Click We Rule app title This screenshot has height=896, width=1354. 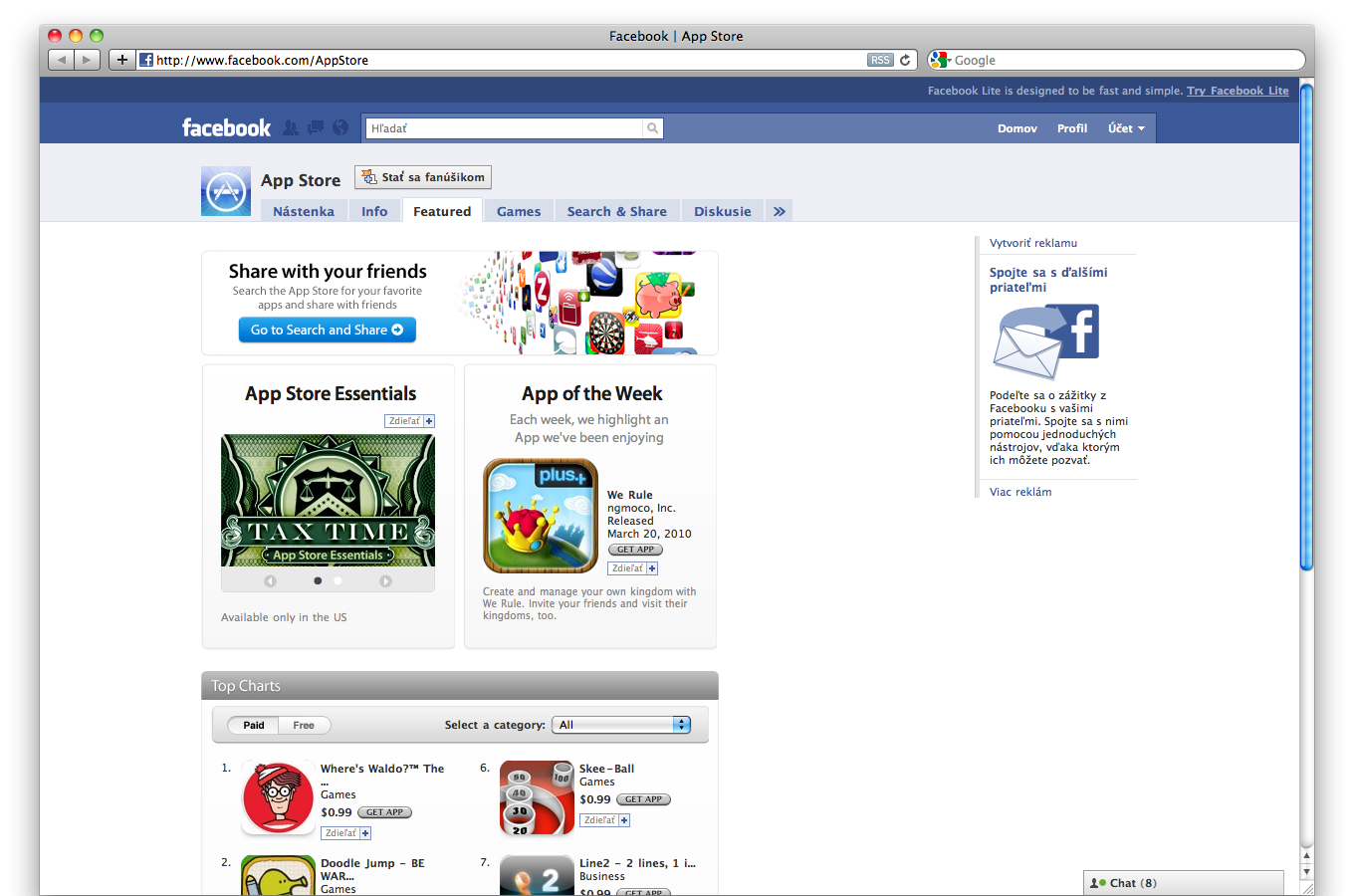[630, 495]
